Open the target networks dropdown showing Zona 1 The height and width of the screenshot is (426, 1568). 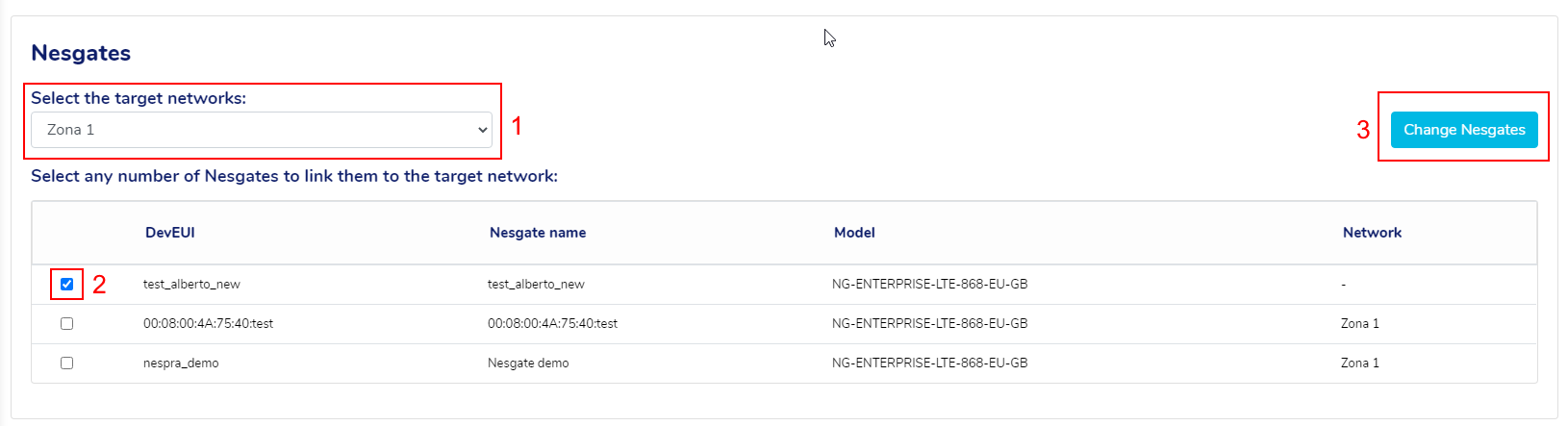(x=261, y=130)
